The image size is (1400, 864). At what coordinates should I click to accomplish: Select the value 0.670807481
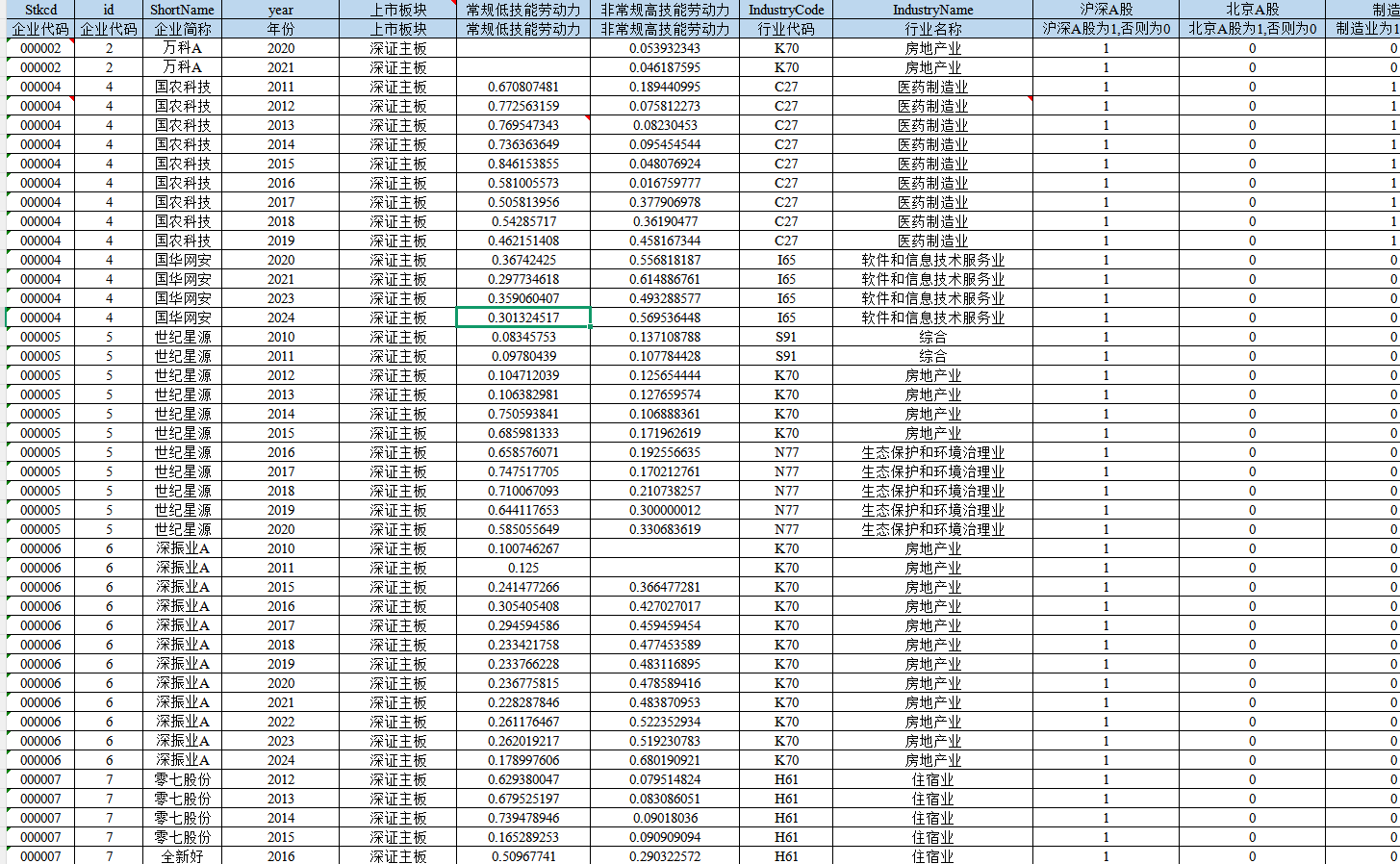coord(523,87)
